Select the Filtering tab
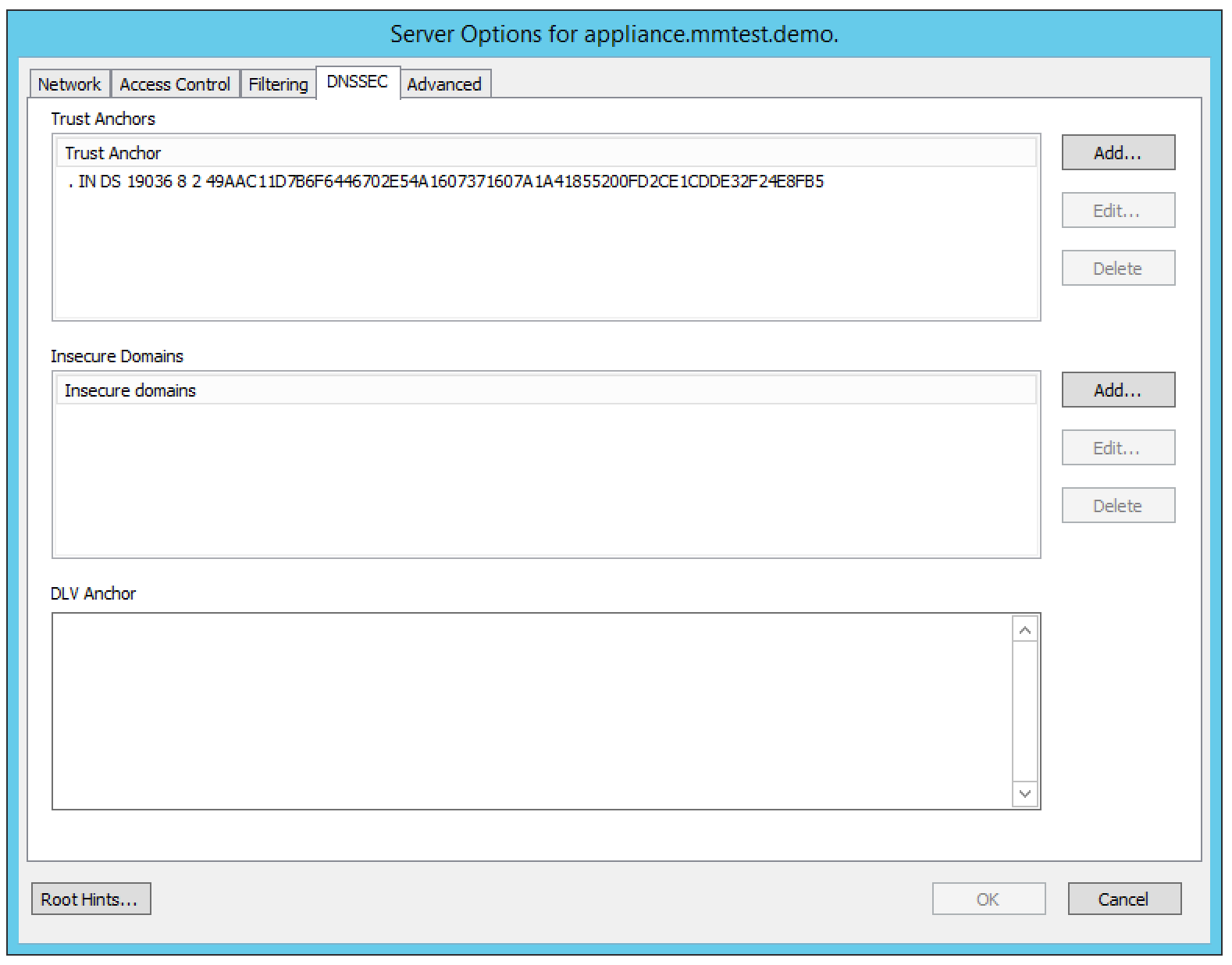Screen dimensions: 1232x965 coord(278,84)
